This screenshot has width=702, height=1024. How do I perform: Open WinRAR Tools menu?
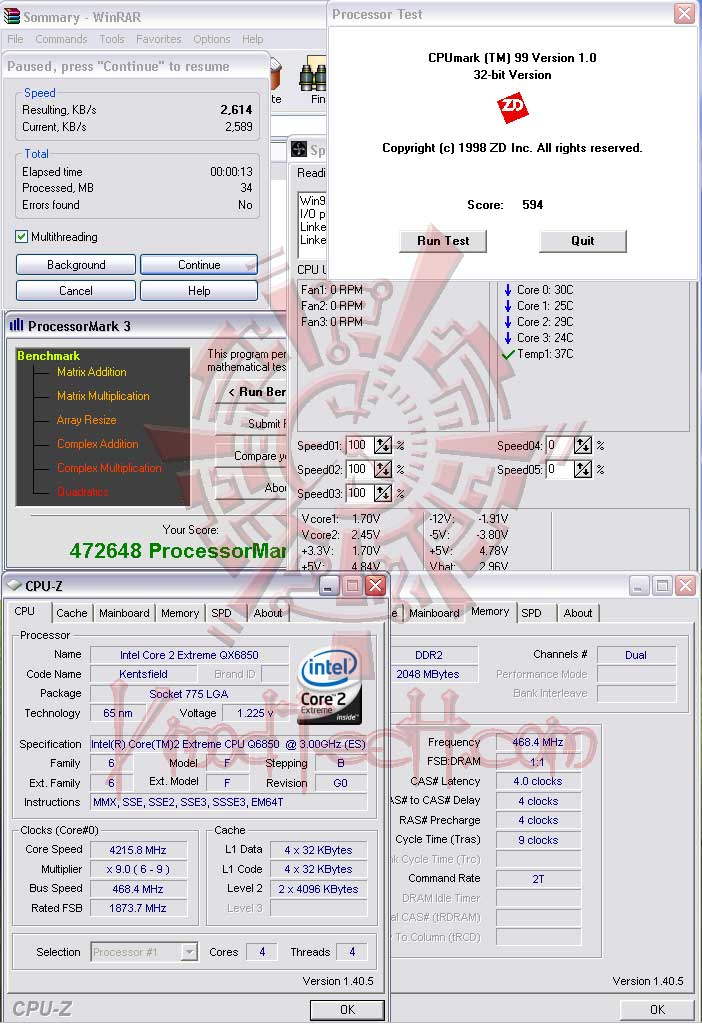click(112, 39)
